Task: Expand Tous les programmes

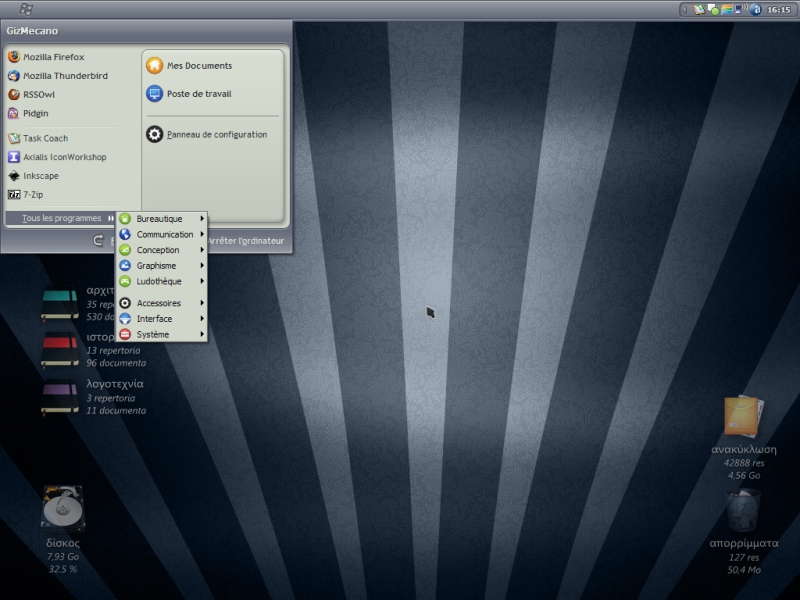Action: coord(60,218)
